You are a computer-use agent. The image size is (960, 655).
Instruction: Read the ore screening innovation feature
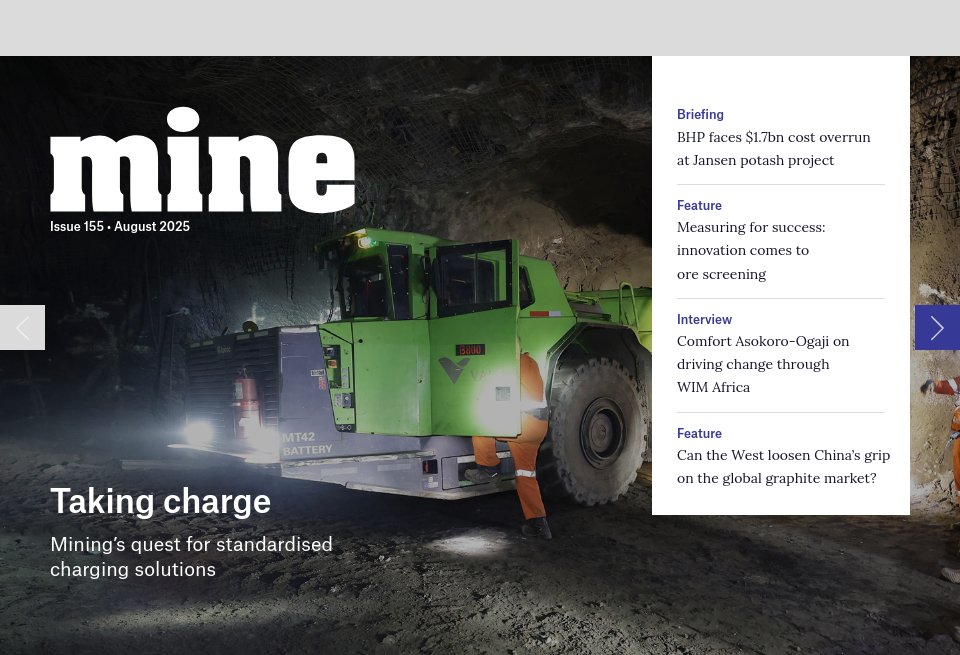[x=751, y=250]
